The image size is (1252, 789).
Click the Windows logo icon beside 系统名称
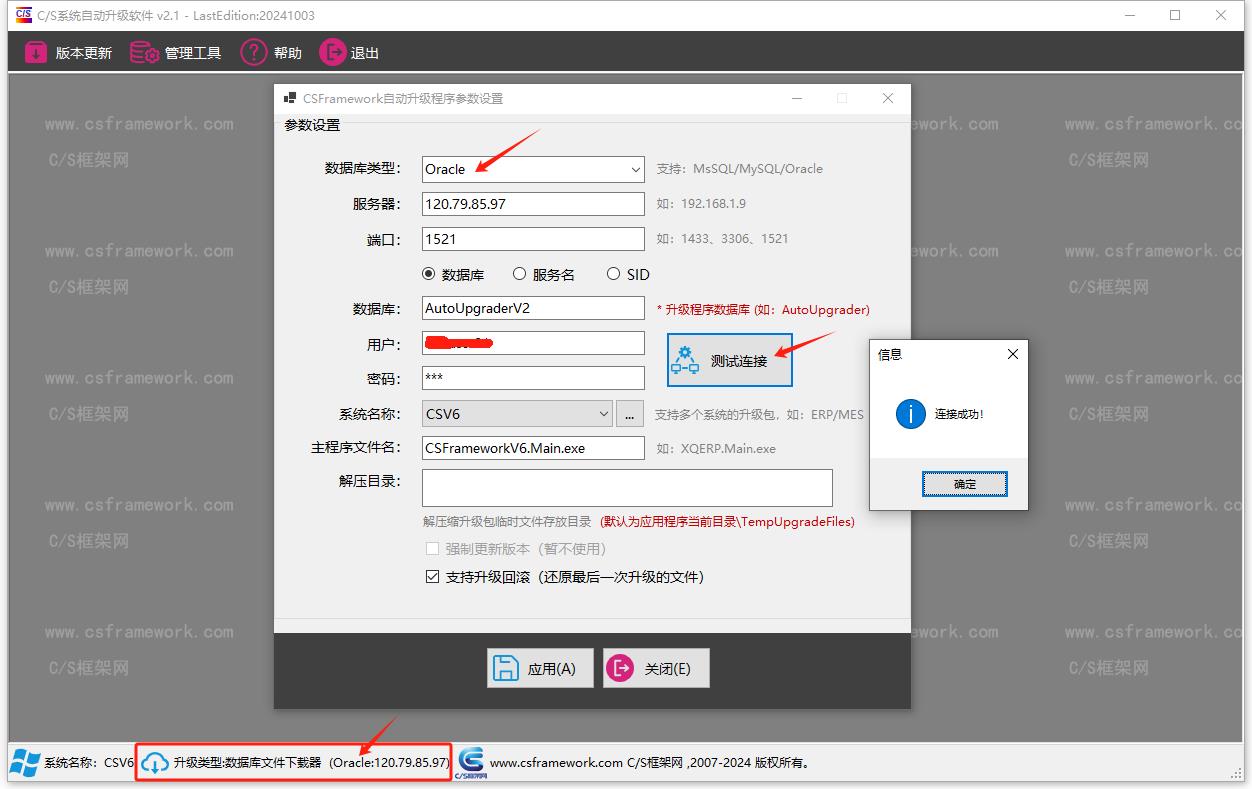coord(25,763)
